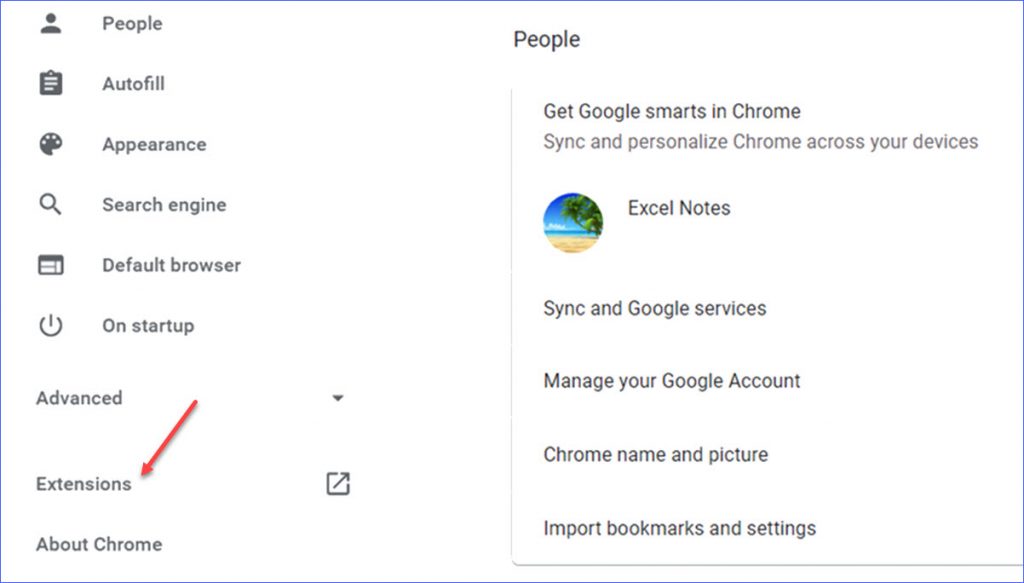Viewport: 1024px width, 583px height.
Task: Click the People section heading
Action: (546, 39)
